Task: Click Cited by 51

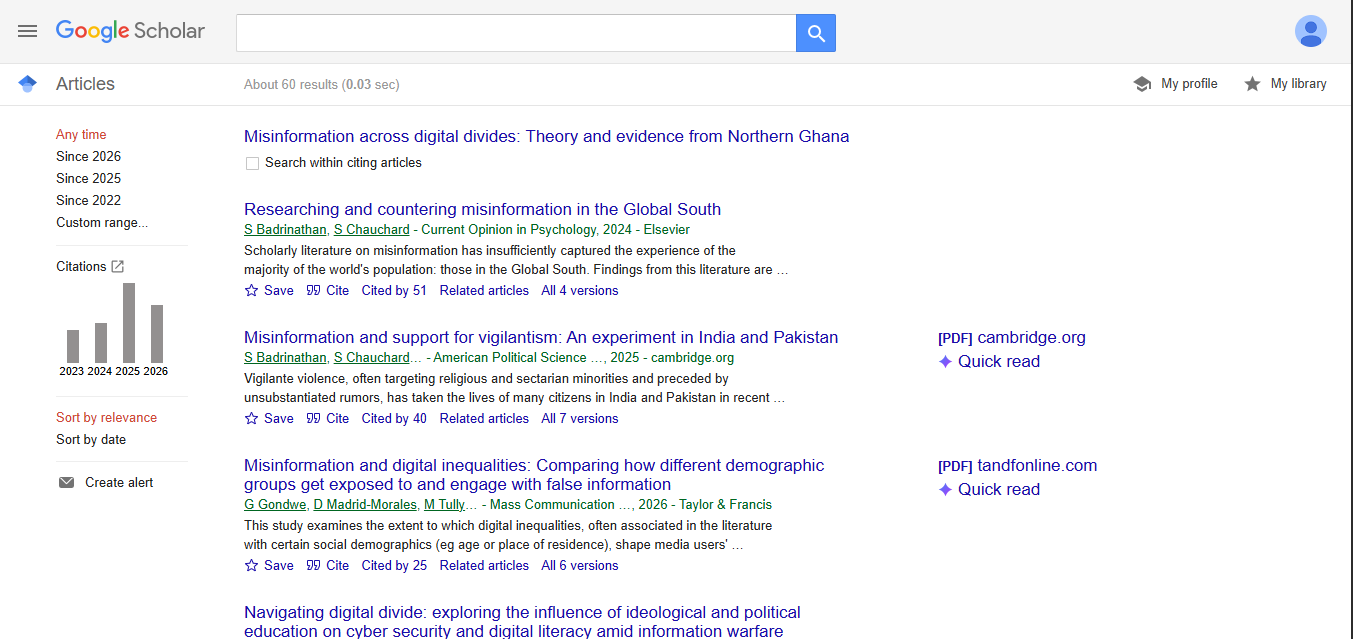Action: 394,290
